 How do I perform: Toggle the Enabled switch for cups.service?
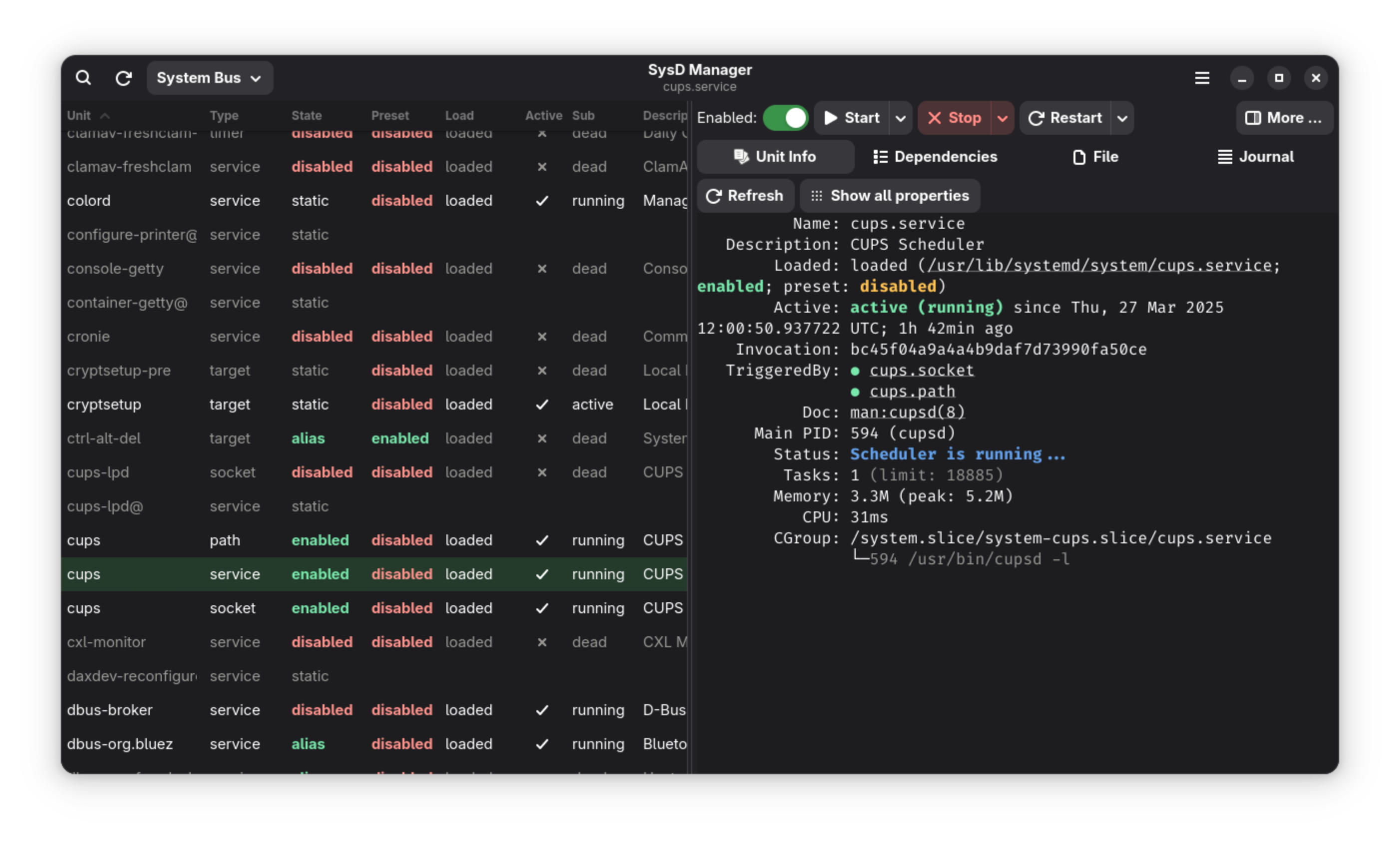tap(785, 118)
